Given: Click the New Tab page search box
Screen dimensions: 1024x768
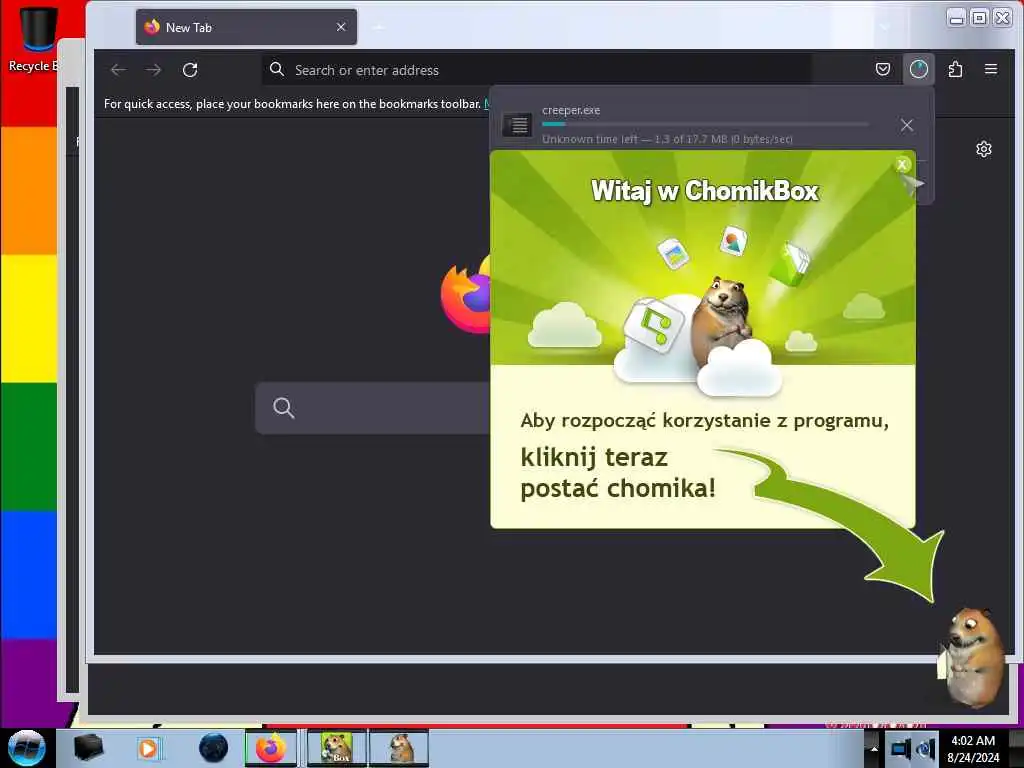Looking at the screenshot, I should click(x=372, y=408).
